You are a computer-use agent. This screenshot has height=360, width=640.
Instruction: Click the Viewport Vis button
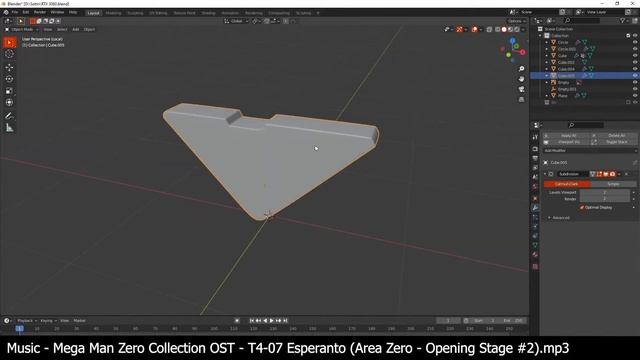(566, 142)
